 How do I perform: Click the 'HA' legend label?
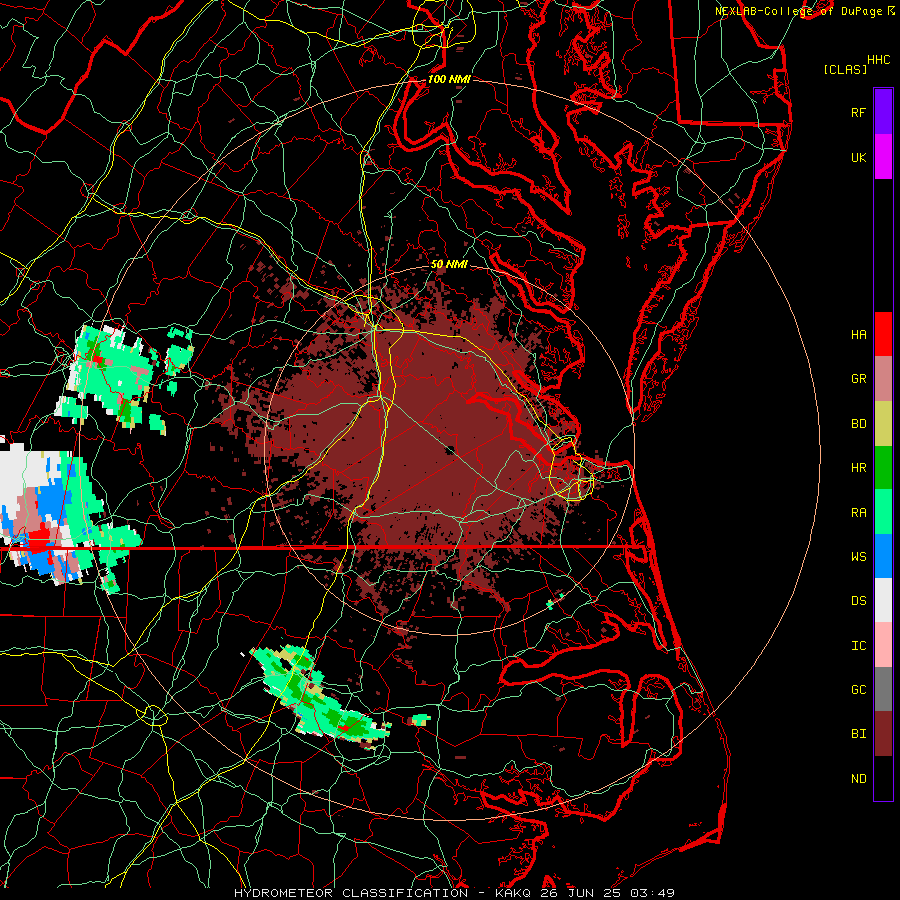click(858, 334)
